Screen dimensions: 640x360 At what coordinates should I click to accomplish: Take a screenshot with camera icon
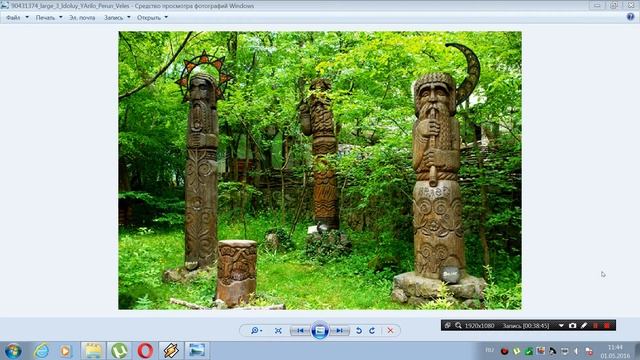pos(572,325)
